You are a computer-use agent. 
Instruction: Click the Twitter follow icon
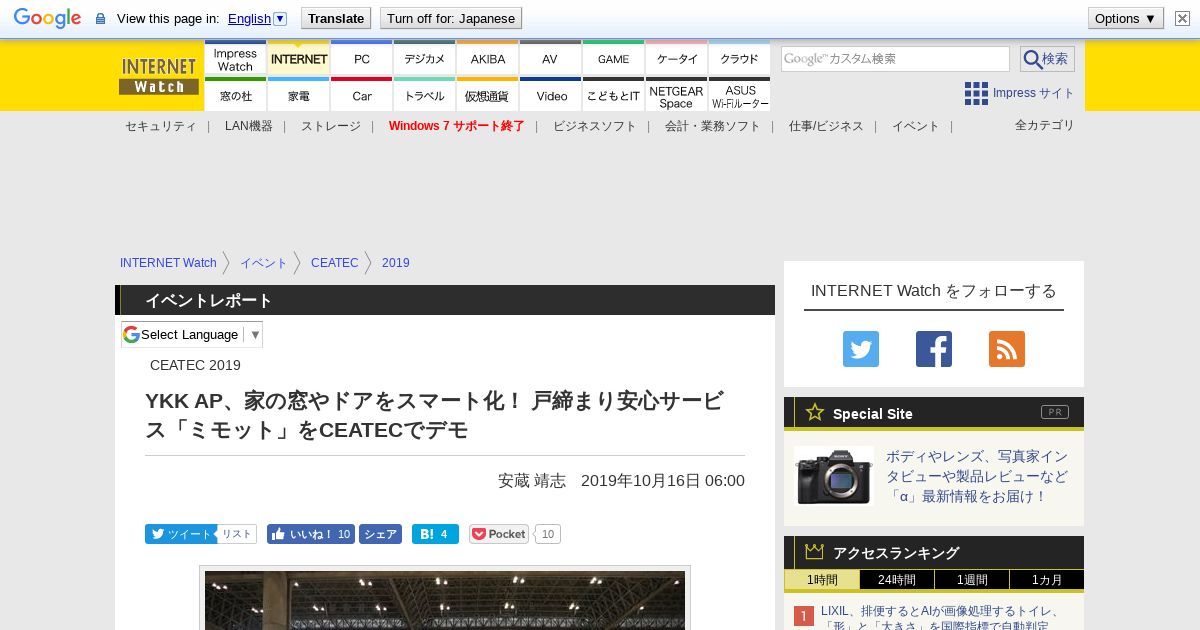pos(860,349)
